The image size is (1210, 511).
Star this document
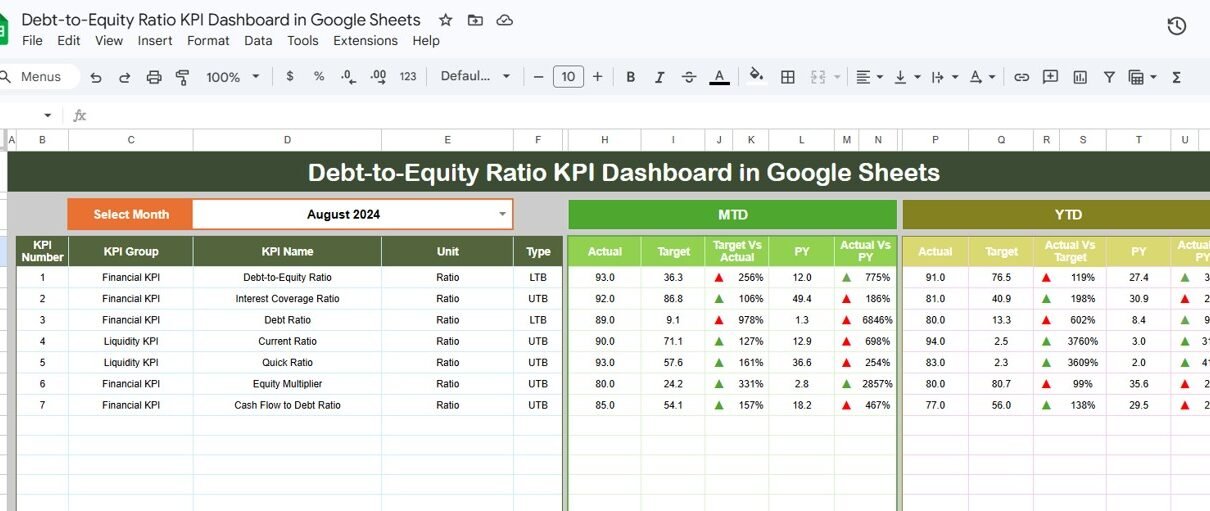coord(446,20)
